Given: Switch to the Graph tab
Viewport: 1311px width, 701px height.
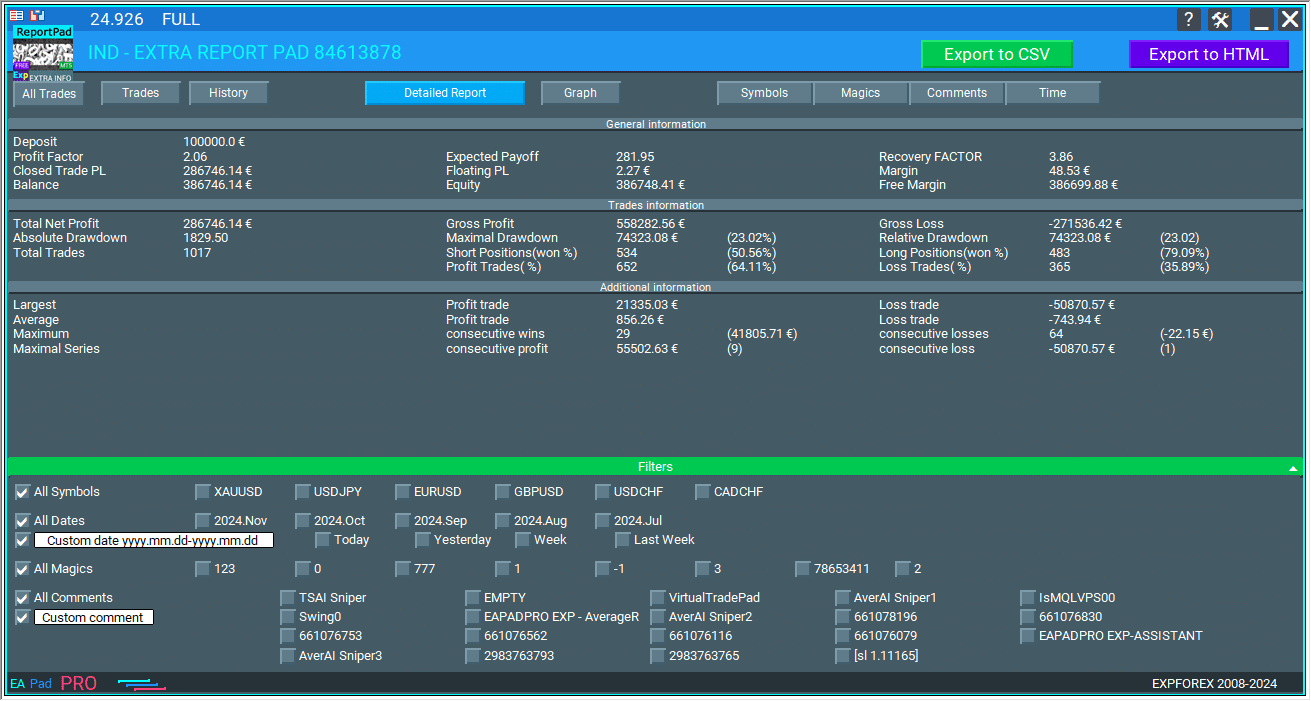Looking at the screenshot, I should pyautogui.click(x=580, y=93).
